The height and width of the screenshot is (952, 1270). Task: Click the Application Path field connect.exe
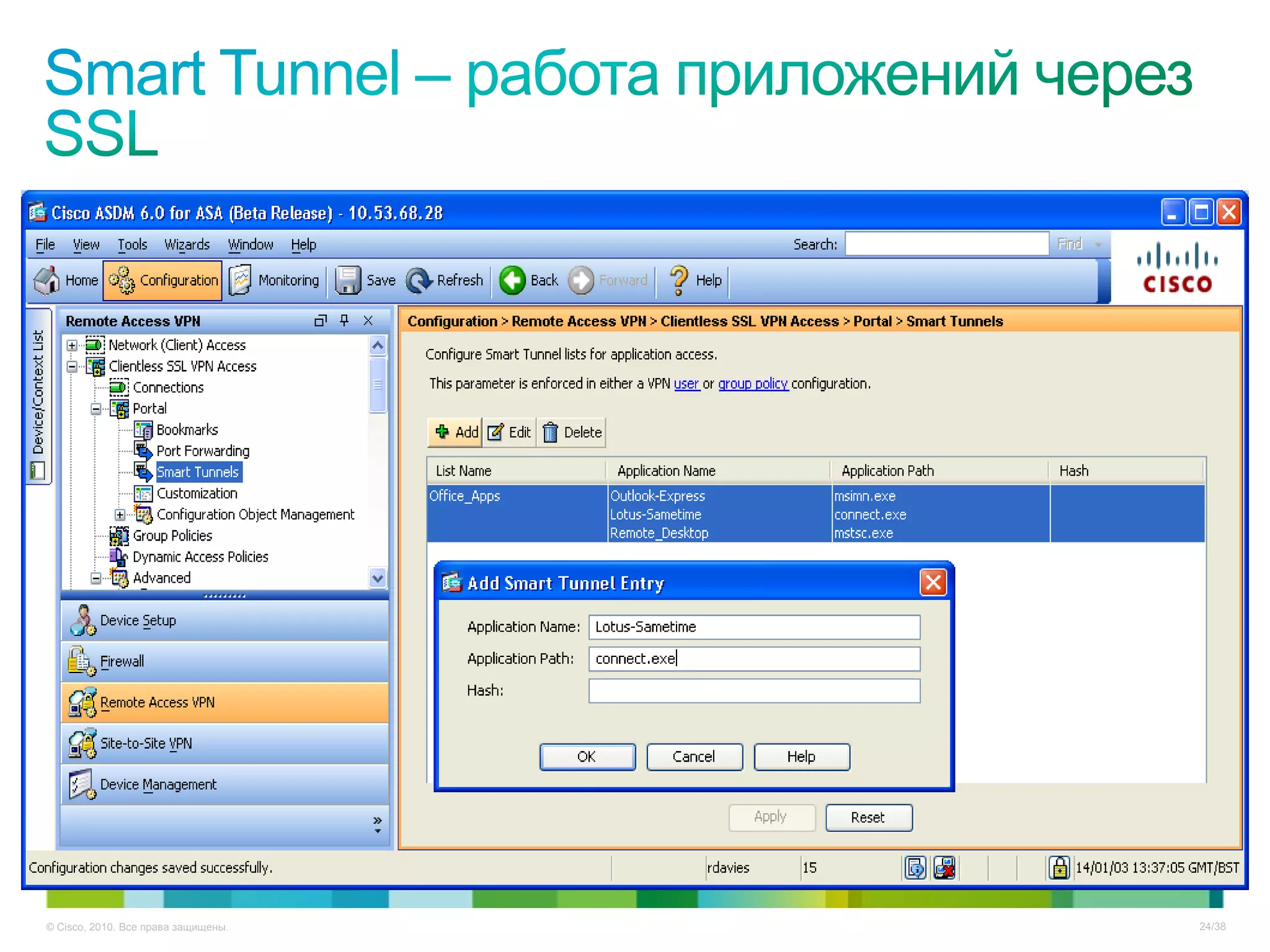(754, 659)
